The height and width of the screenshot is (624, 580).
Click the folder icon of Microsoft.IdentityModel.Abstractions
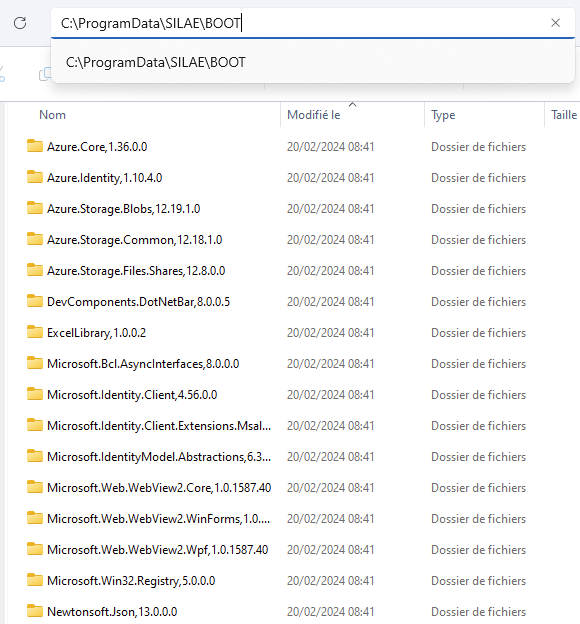click(35, 456)
